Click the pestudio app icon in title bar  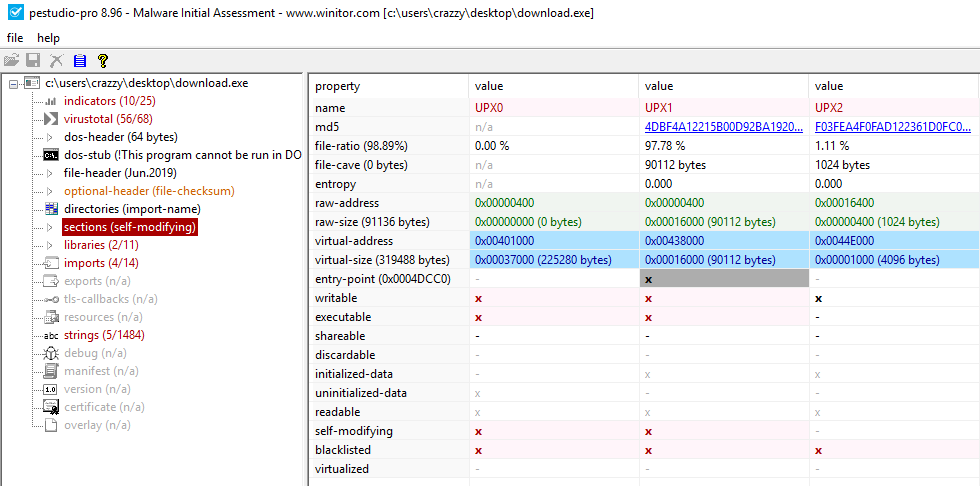[14, 12]
